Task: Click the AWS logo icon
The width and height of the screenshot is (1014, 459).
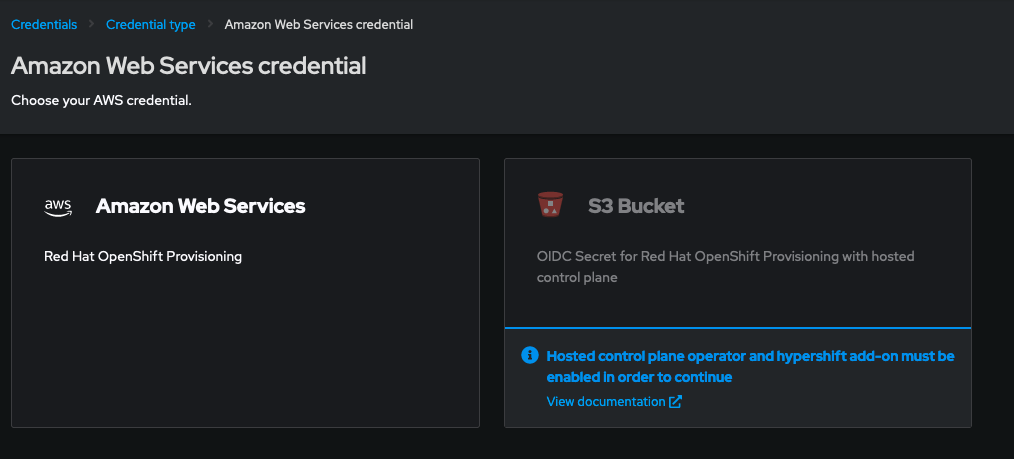Action: (58, 206)
